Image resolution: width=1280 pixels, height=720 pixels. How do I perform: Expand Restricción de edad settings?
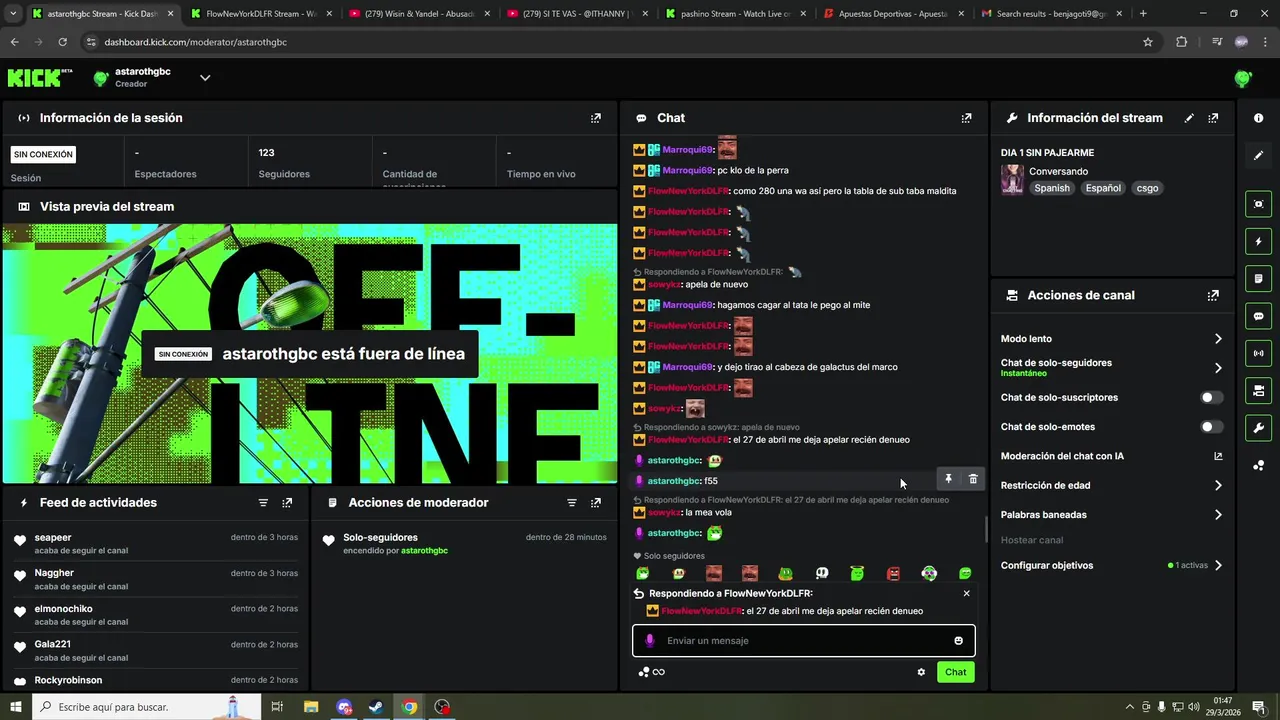pos(1218,486)
